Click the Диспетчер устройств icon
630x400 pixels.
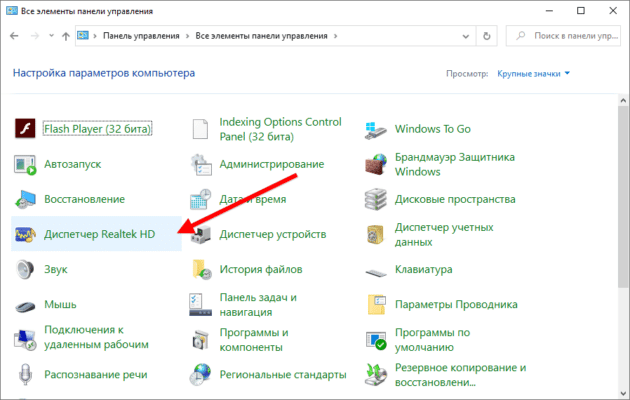(x=201, y=234)
